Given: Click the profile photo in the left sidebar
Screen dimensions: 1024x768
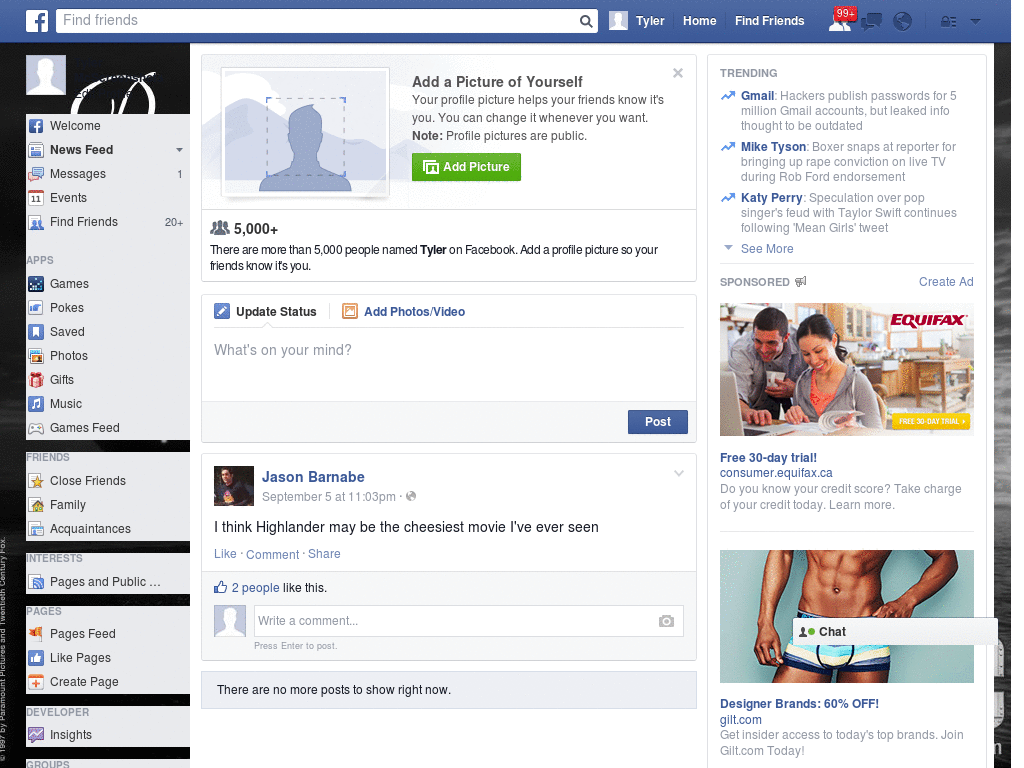Looking at the screenshot, I should [46, 75].
